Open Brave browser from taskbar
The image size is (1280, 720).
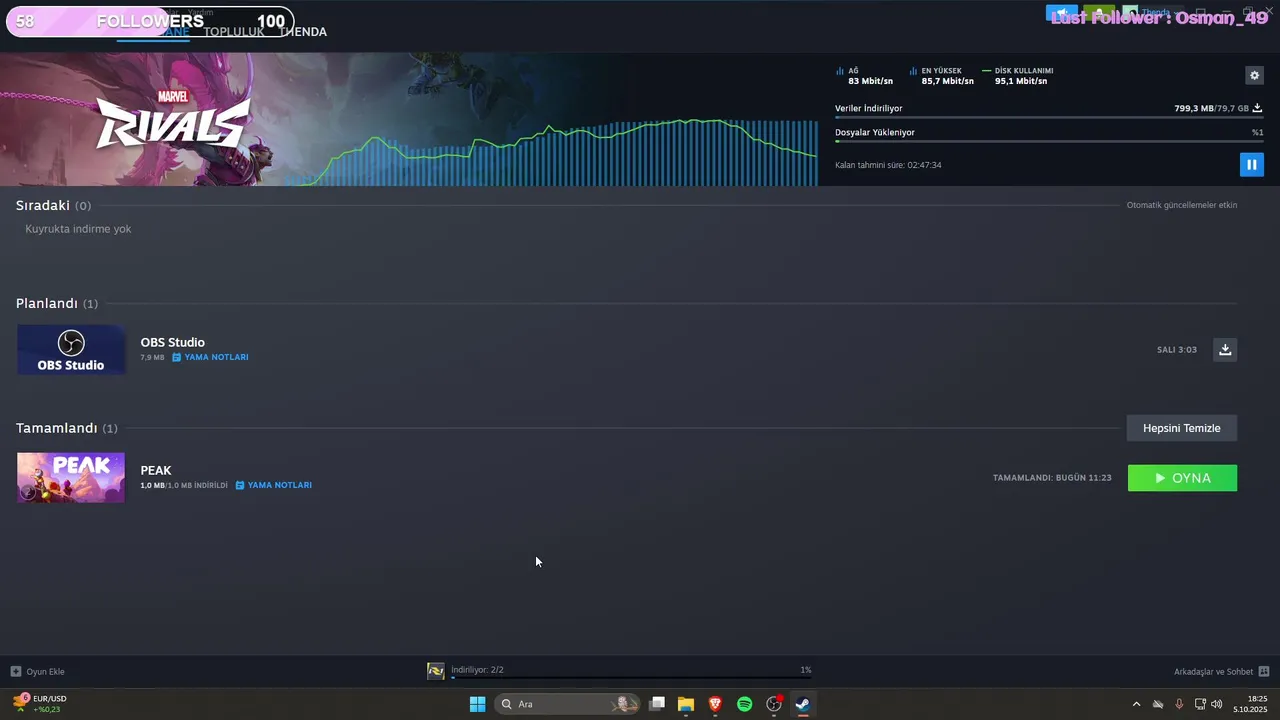[715, 704]
